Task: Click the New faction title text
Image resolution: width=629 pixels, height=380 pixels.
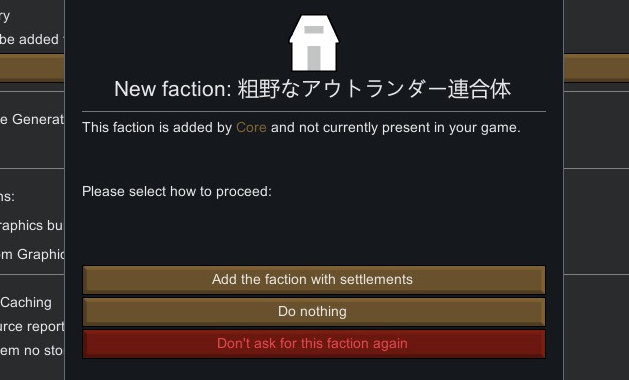Action: pos(312,89)
